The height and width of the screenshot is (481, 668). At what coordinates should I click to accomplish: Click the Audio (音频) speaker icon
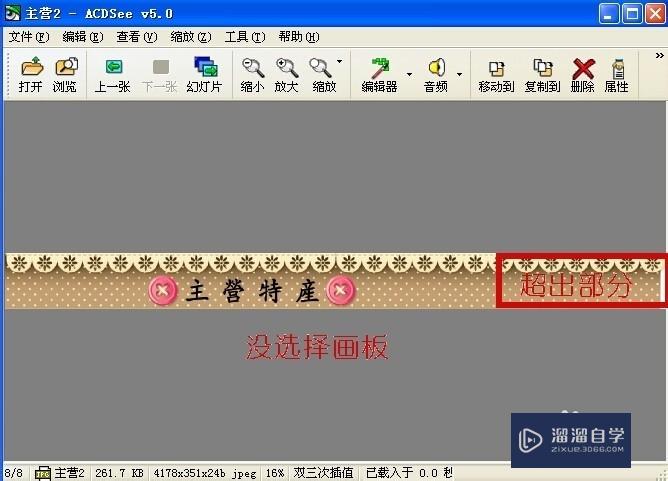click(x=436, y=75)
